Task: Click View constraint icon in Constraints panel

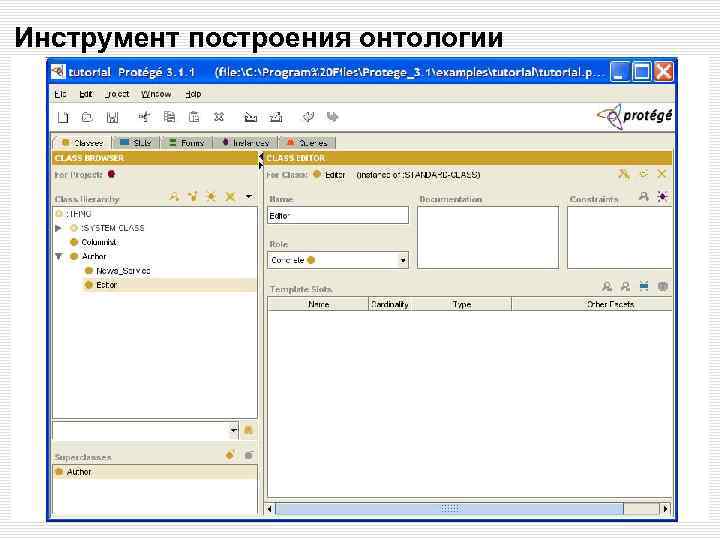Action: tap(644, 197)
